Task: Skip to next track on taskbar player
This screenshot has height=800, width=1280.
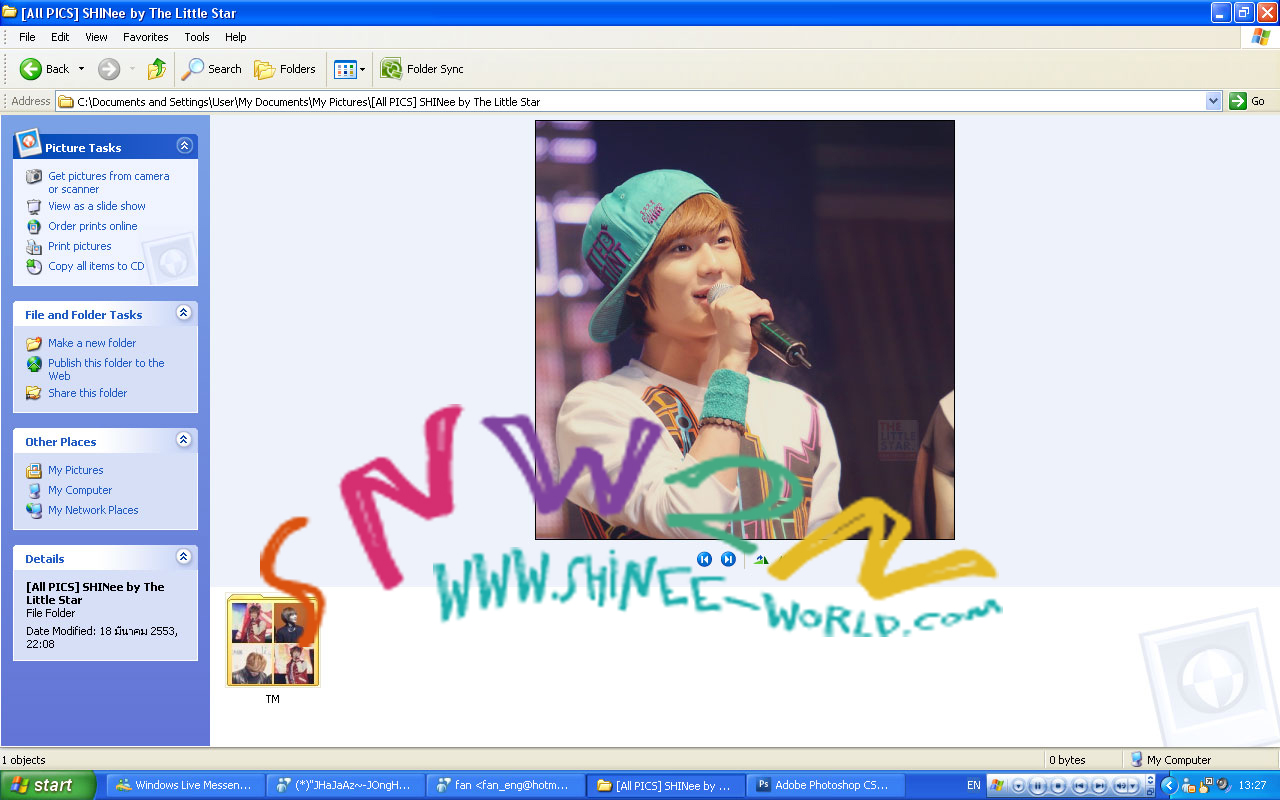Action: click(1099, 786)
